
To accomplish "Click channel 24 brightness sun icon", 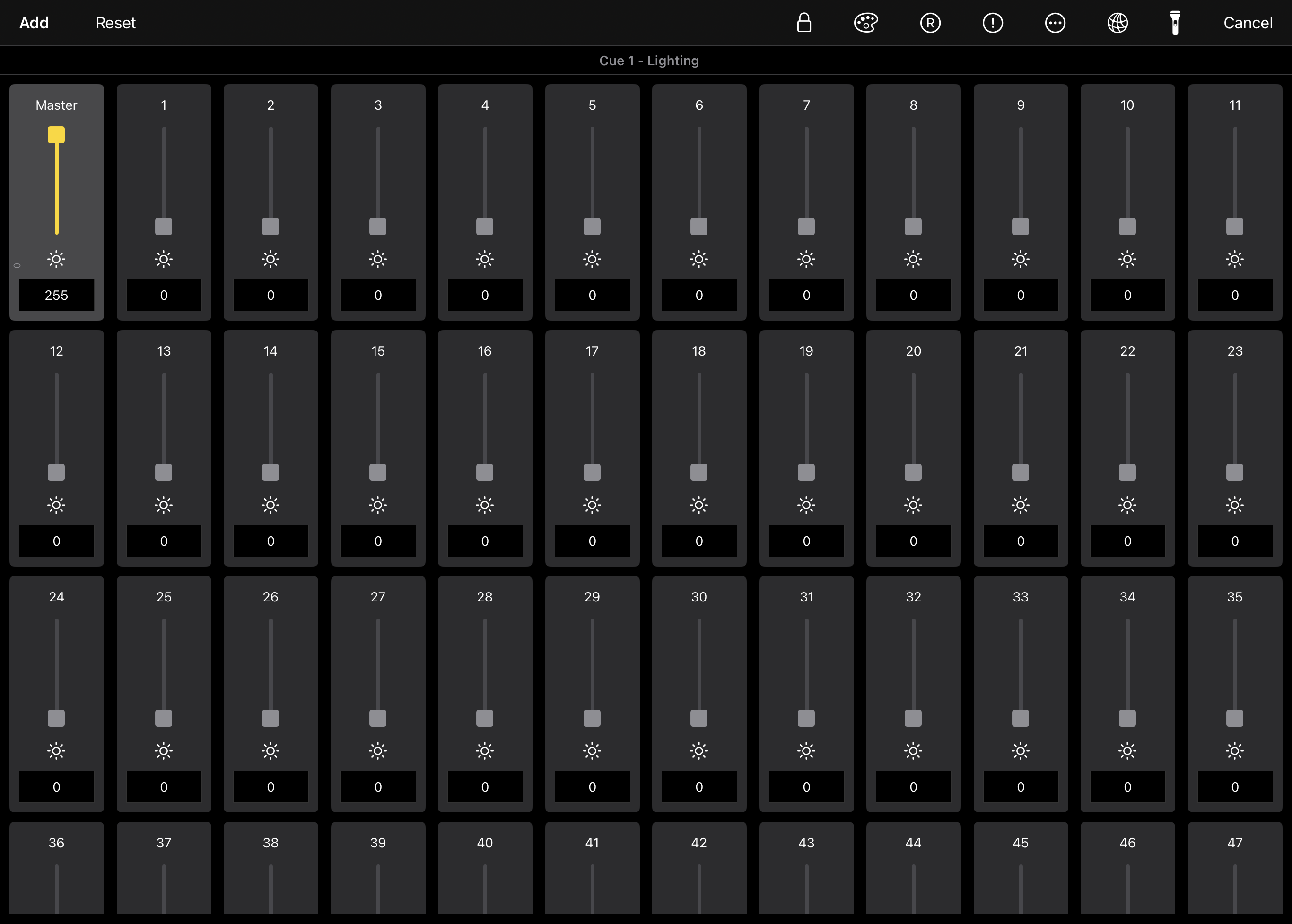I will pos(56,751).
